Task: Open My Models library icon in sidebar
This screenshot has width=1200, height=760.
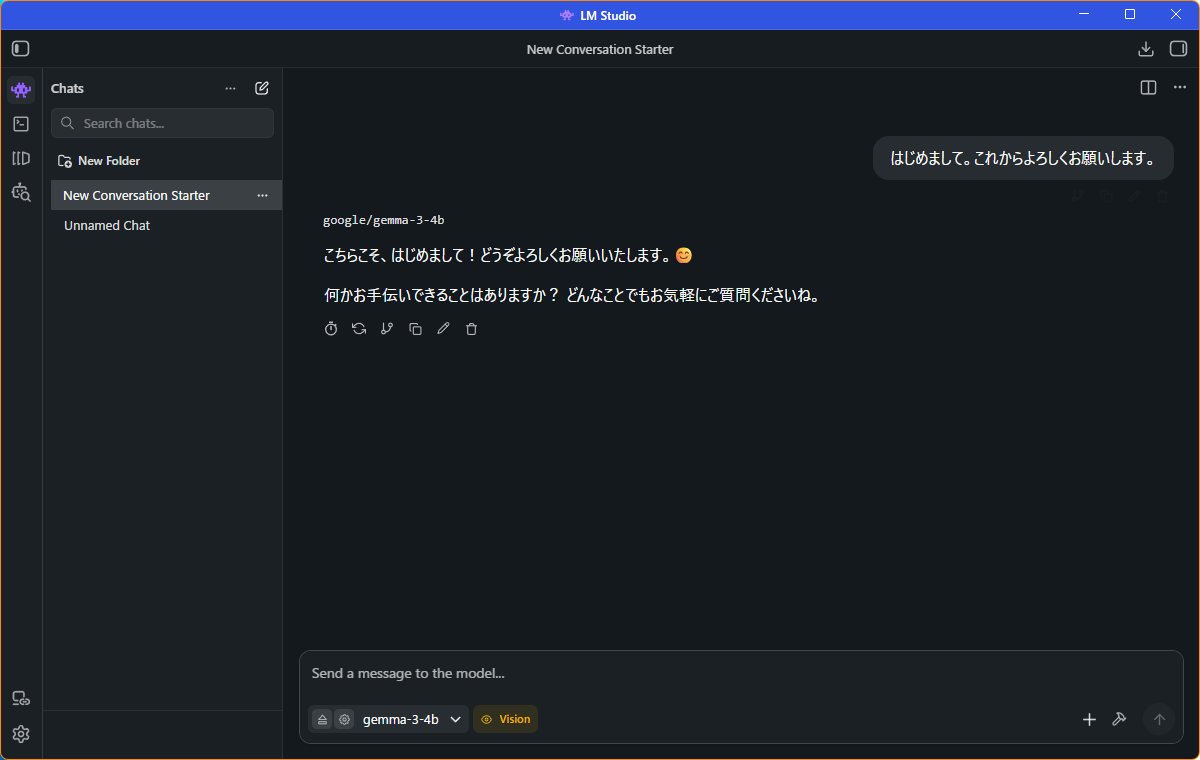Action: click(21, 158)
